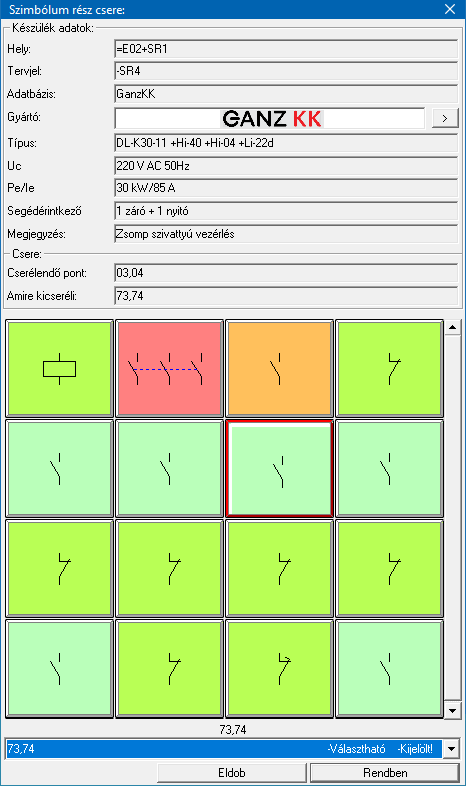Close the Szimbólum rész csere dialog
The image size is (466, 786).
450,10
